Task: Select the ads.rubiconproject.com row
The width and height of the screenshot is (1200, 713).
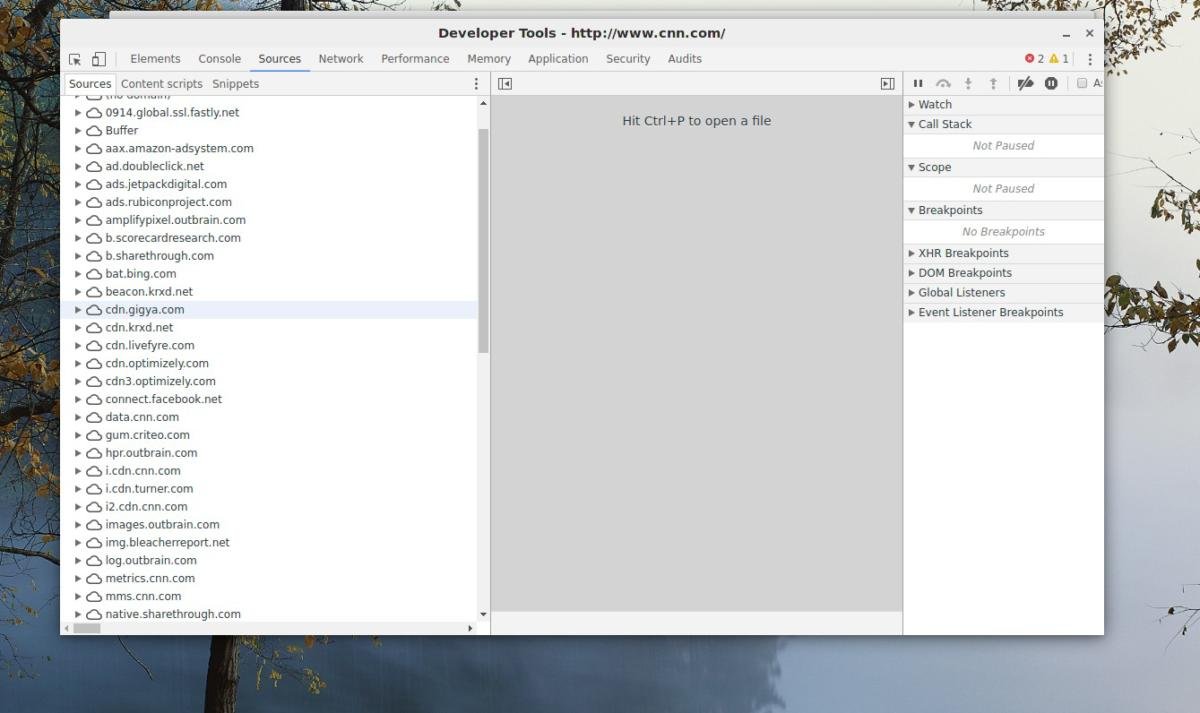Action: (x=269, y=202)
